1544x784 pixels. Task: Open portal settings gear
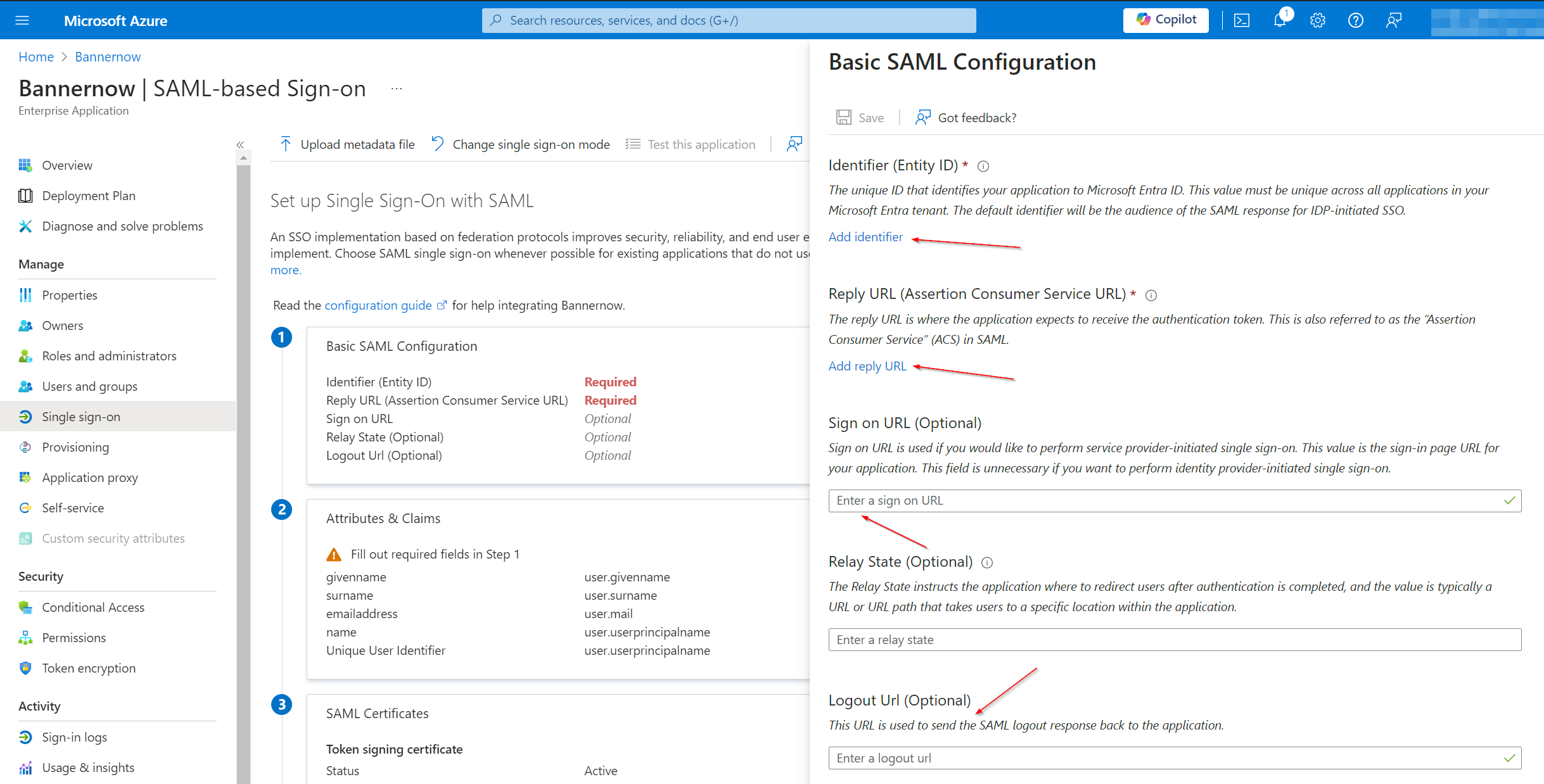point(1318,20)
